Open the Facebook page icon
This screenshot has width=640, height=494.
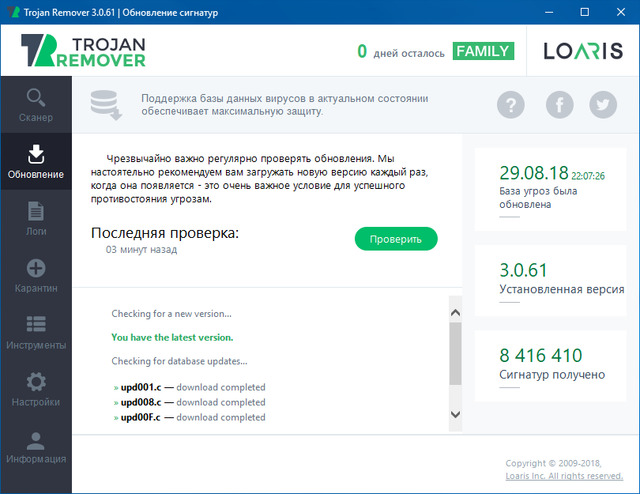557,104
